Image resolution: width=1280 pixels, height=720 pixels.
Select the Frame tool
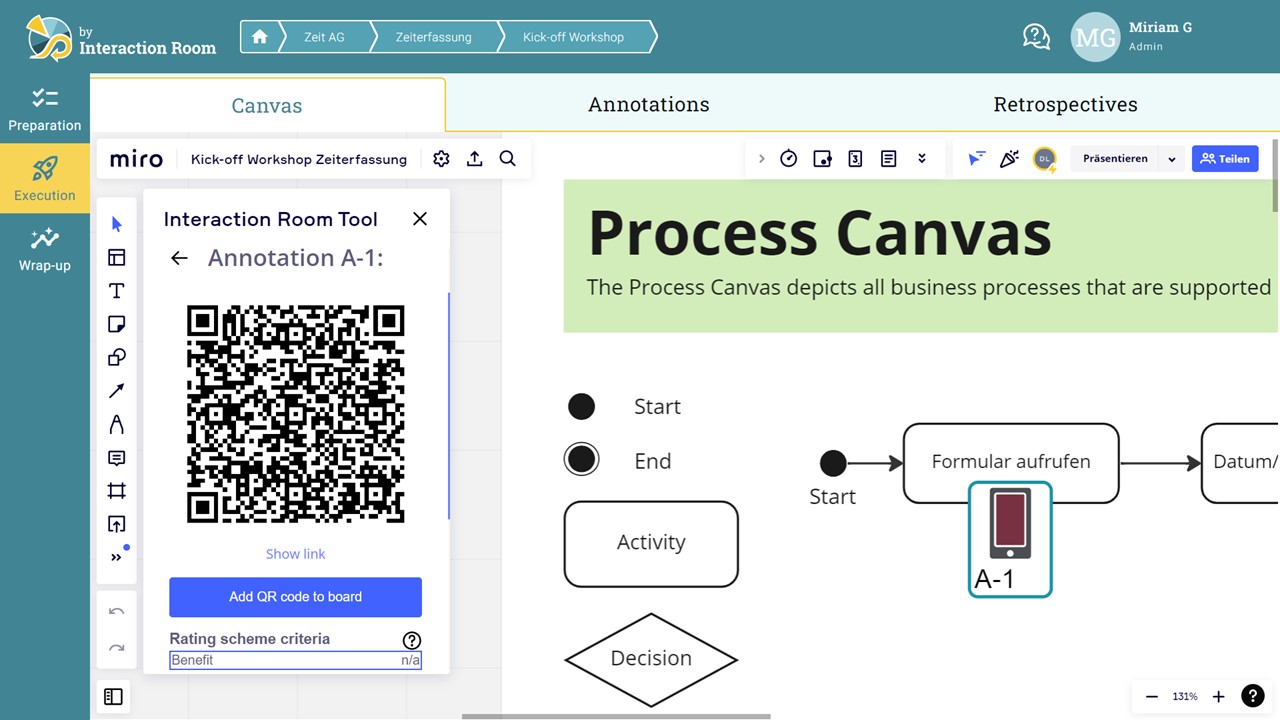pos(117,491)
